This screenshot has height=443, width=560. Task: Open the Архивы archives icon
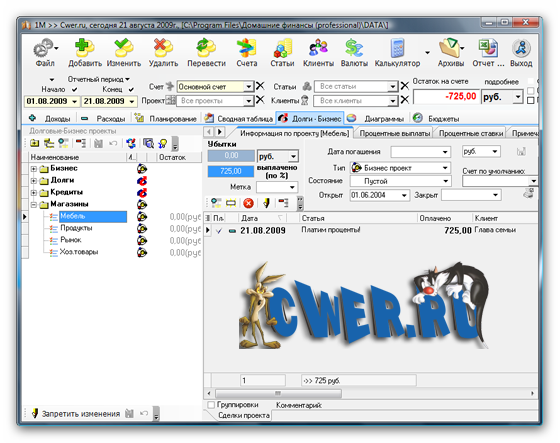point(450,48)
